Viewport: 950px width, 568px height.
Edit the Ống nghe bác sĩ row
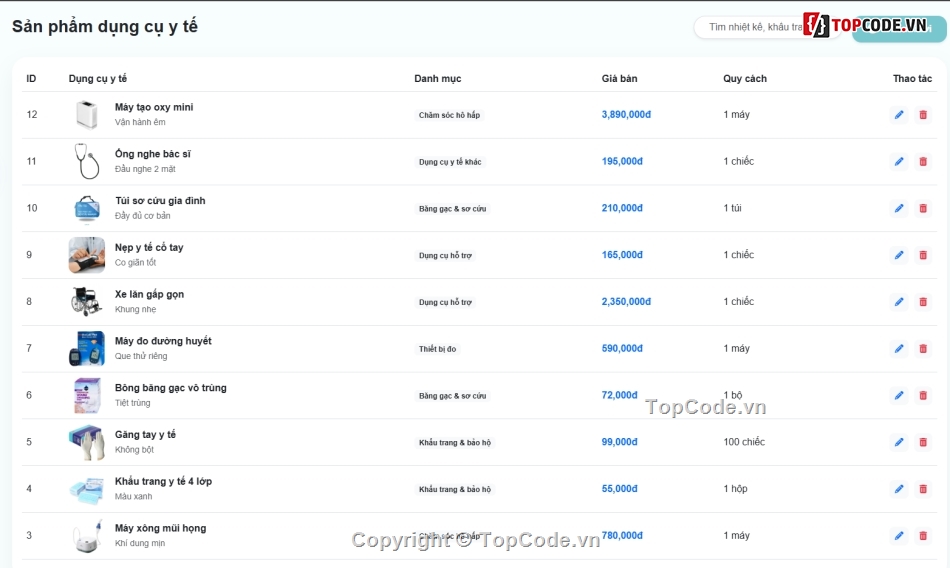click(899, 161)
